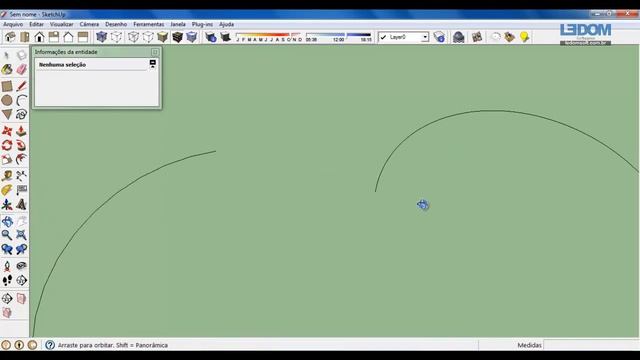640x360 pixels.
Task: Toggle Back Edges style
Action: click(116, 37)
